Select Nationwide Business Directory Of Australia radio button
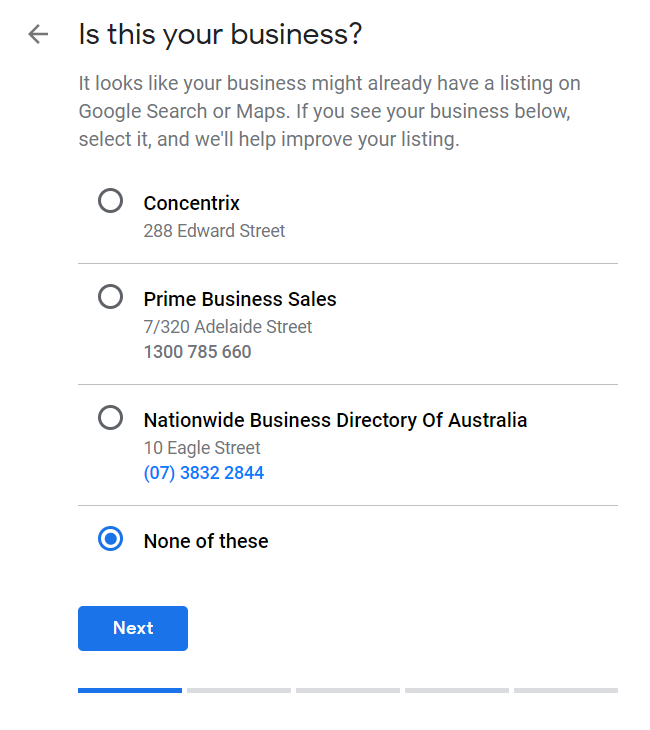The image size is (650, 730). (x=110, y=418)
